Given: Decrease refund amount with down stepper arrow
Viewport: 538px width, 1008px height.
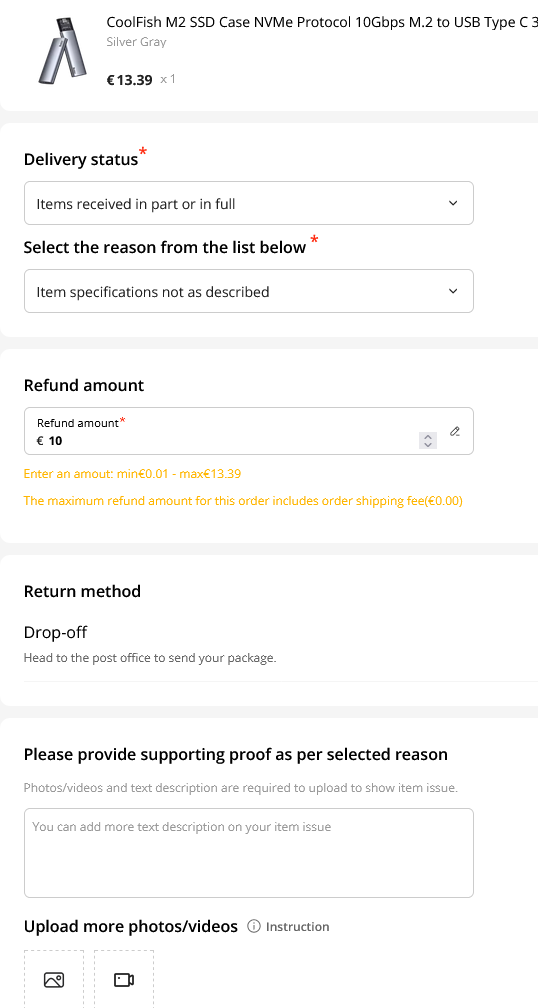Looking at the screenshot, I should coord(428,445).
